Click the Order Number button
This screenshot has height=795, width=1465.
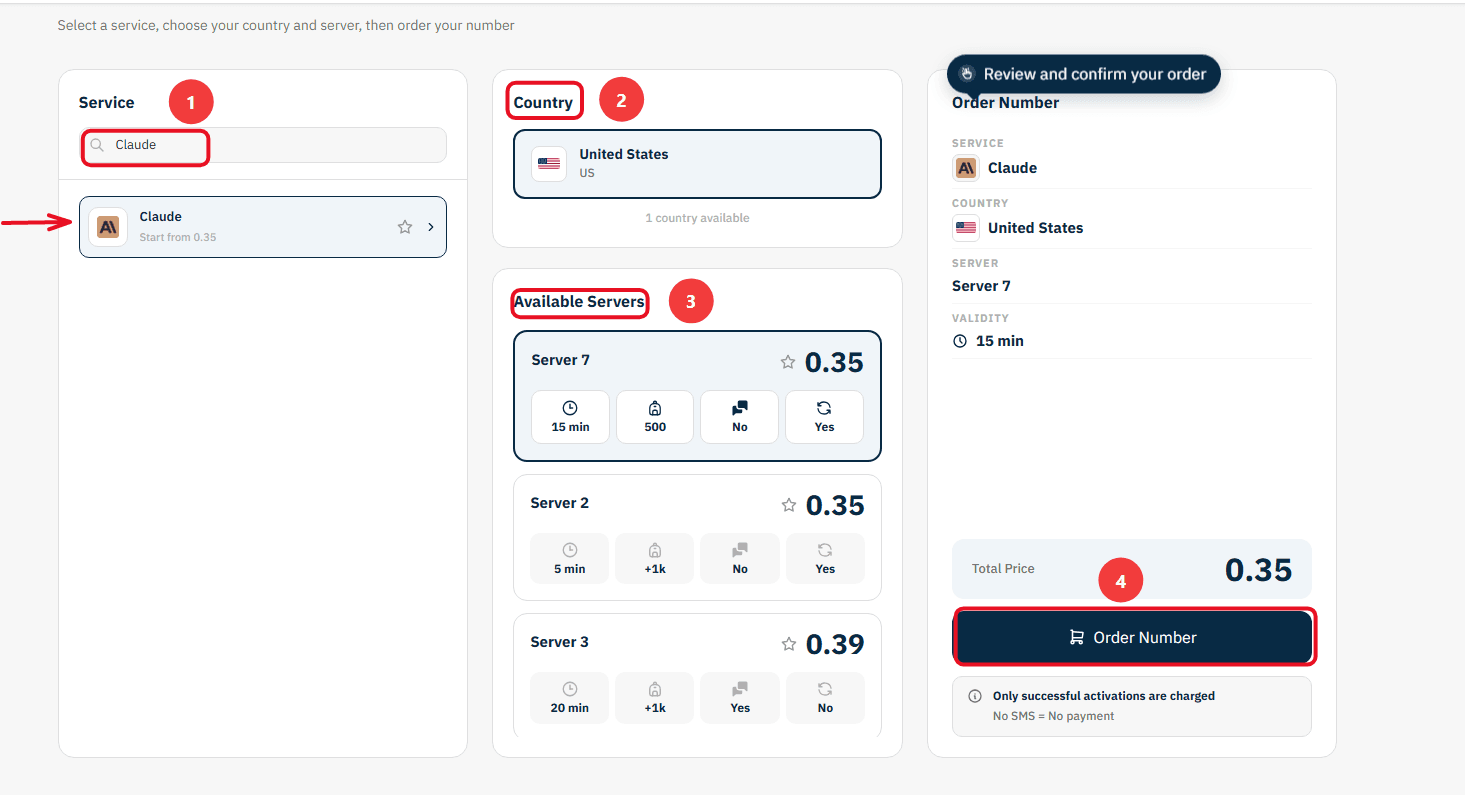1133,637
